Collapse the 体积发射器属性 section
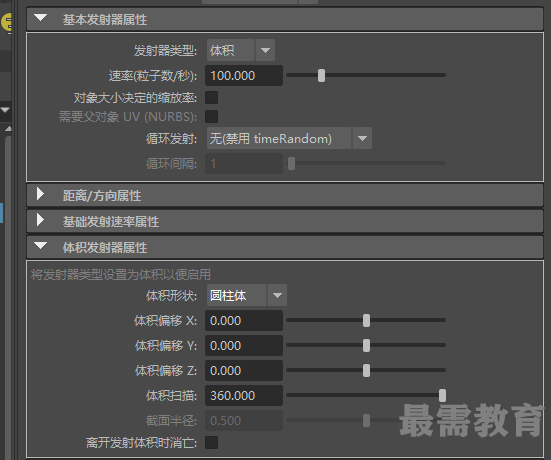Viewport: 551px width, 460px height. point(41,246)
